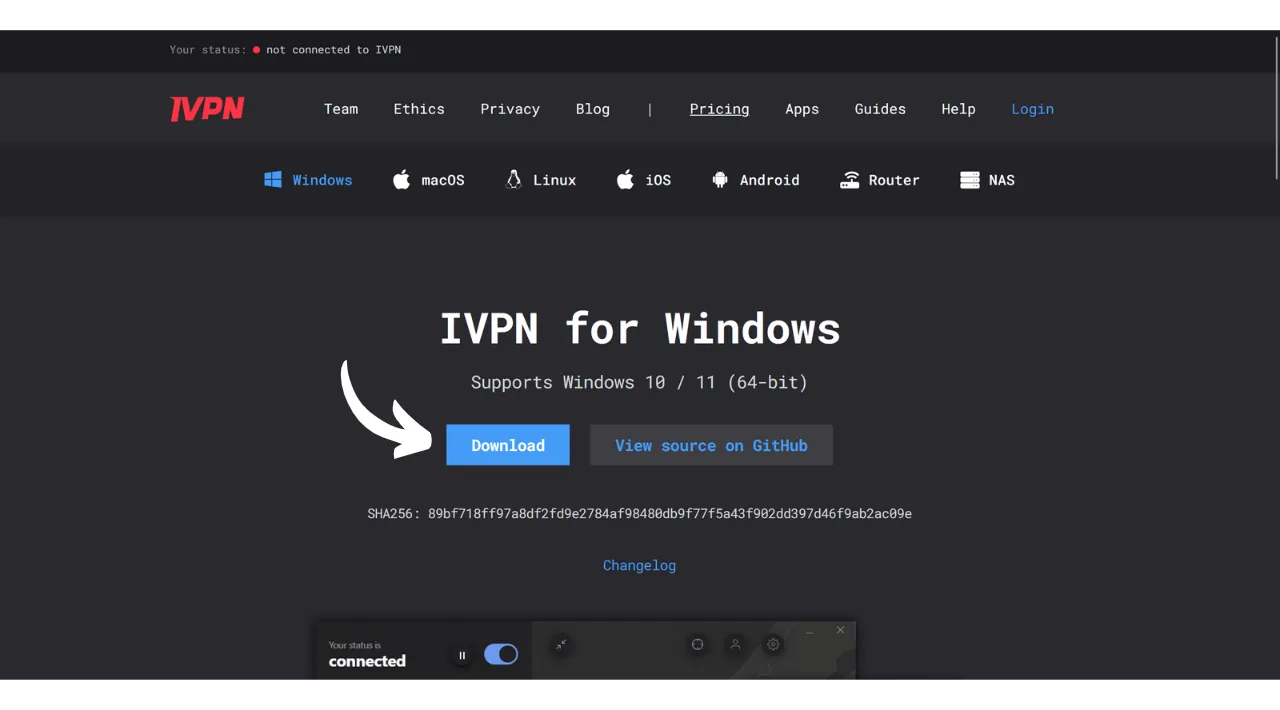Screen dimensions: 1280x710
Task: Select the macOS platform tab
Action: coord(429,180)
